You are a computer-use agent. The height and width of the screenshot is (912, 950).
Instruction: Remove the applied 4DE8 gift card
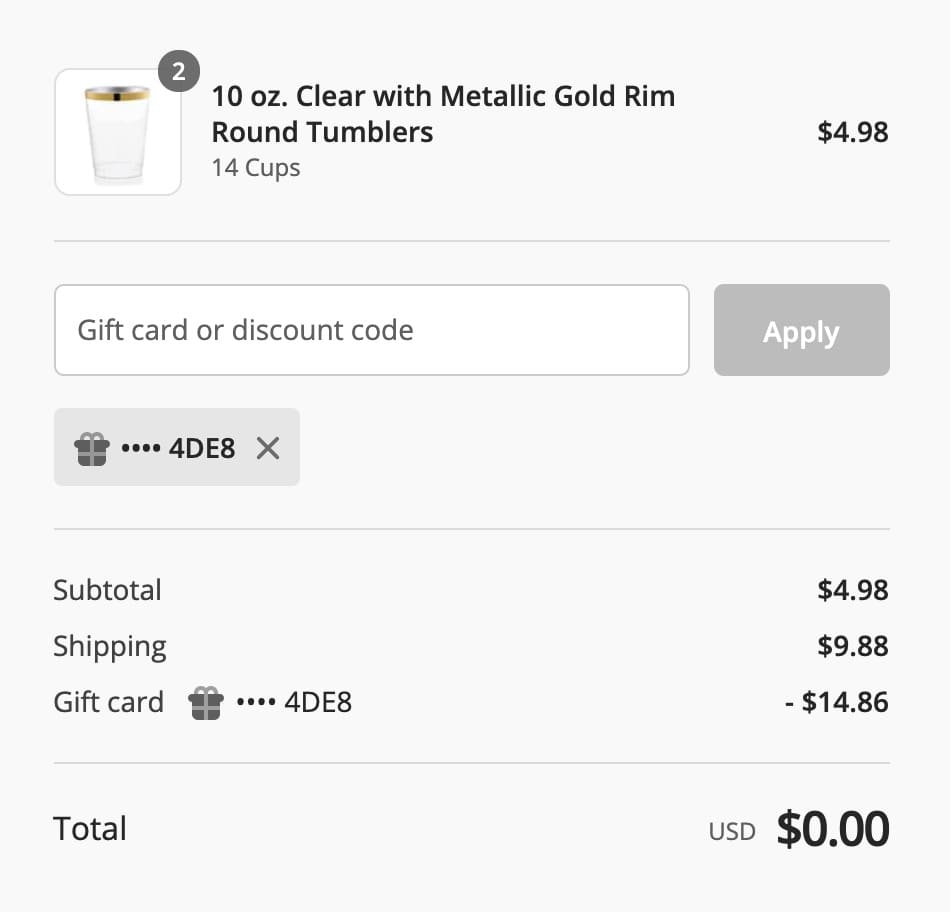point(267,448)
